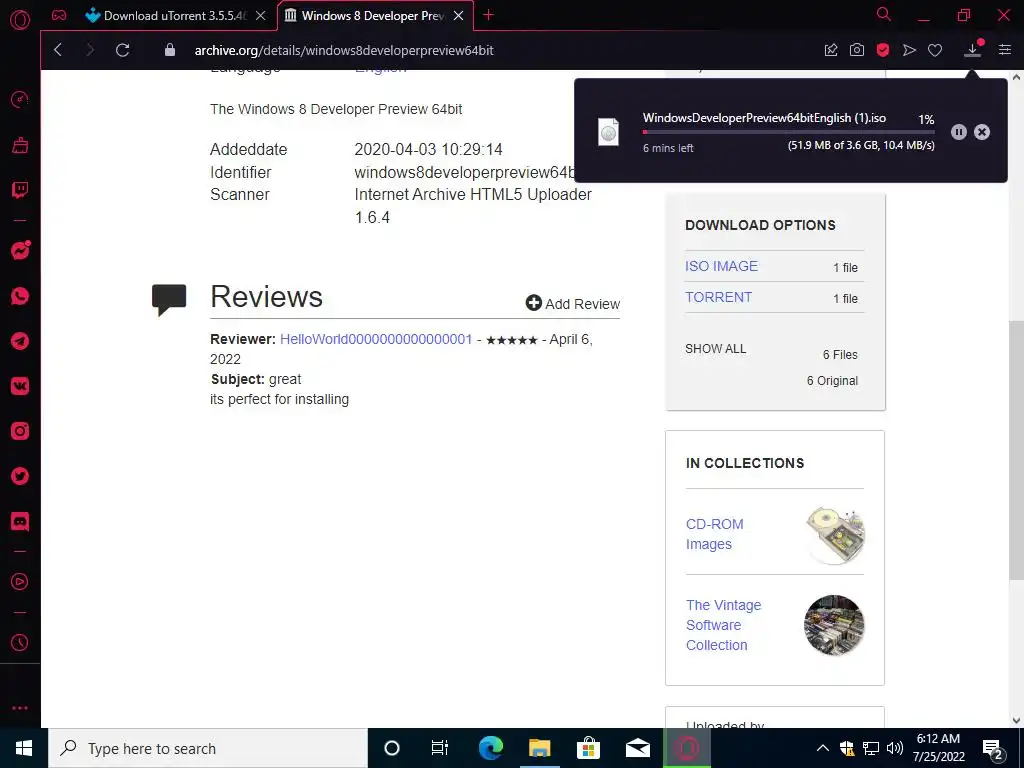This screenshot has width=1024, height=768.
Task: Add page to bookmarks heart icon
Action: click(935, 50)
